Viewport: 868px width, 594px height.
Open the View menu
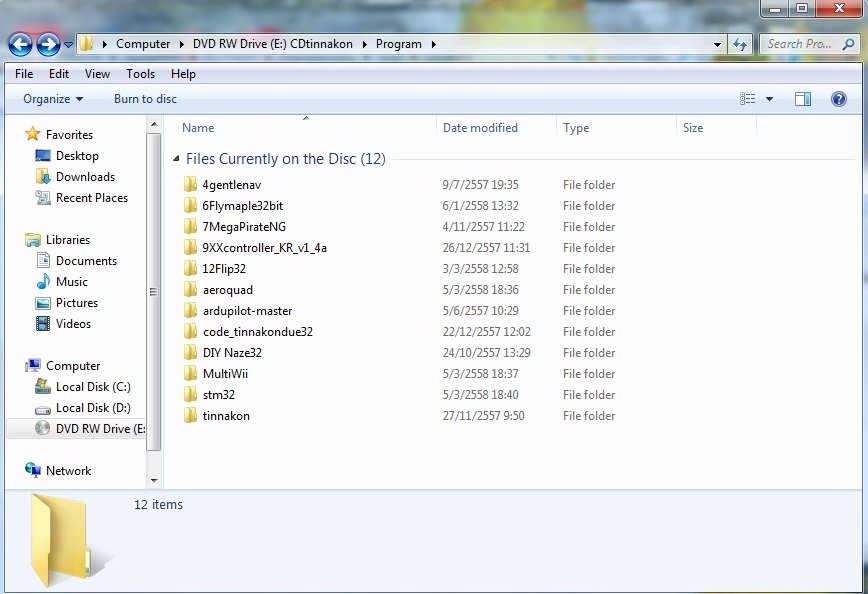pos(97,74)
